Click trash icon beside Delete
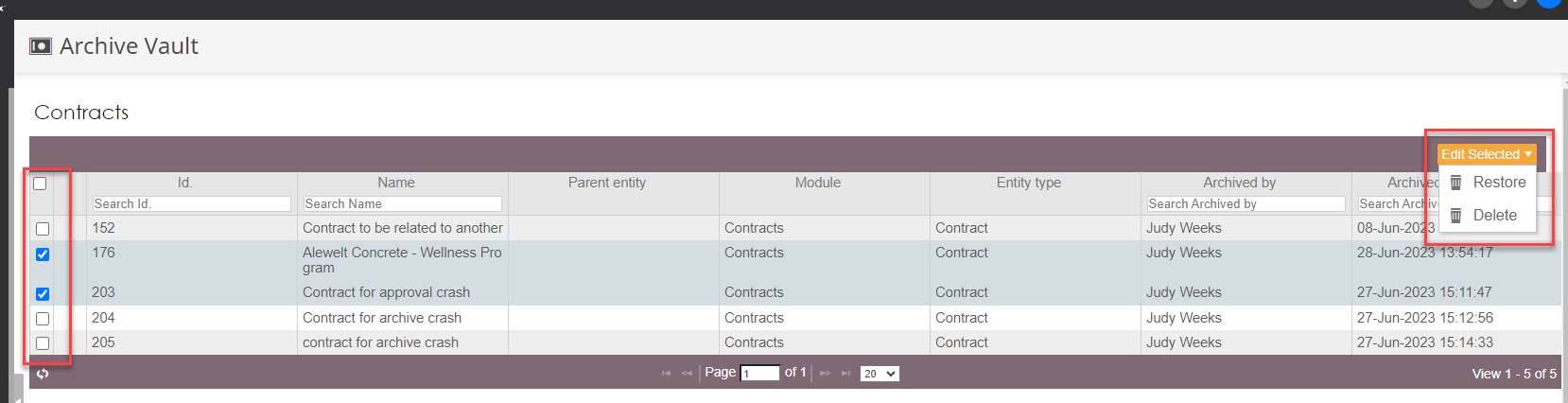 [x=1456, y=216]
